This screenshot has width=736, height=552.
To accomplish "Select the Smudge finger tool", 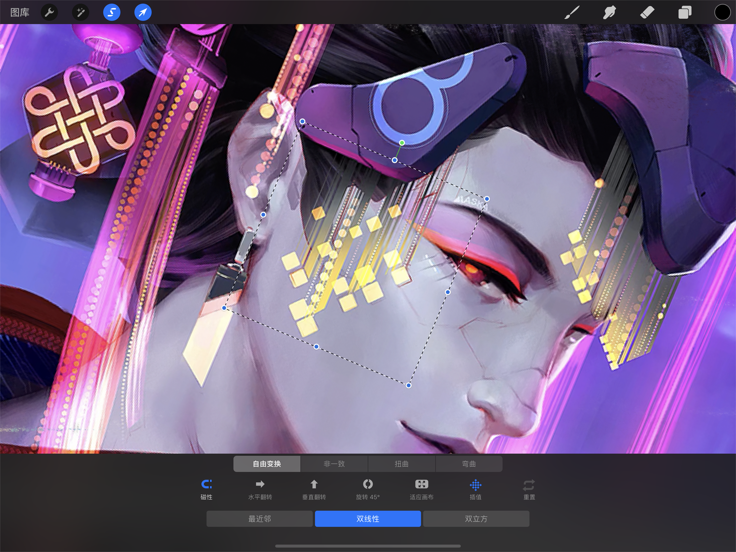I will (609, 12).
